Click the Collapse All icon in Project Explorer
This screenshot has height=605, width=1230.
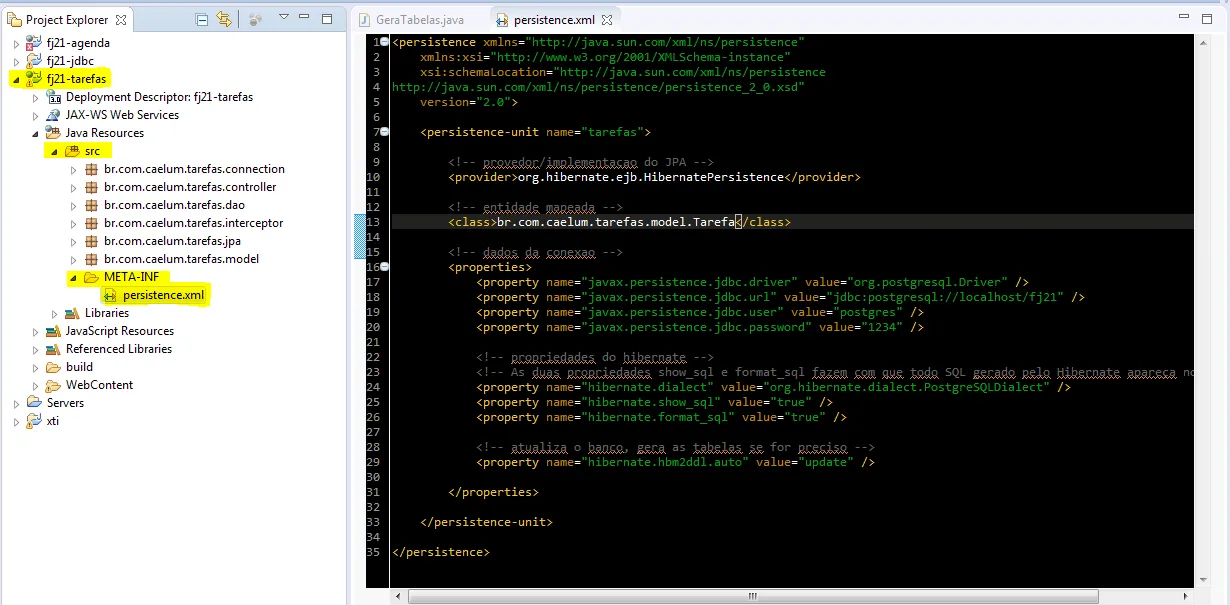(x=203, y=19)
